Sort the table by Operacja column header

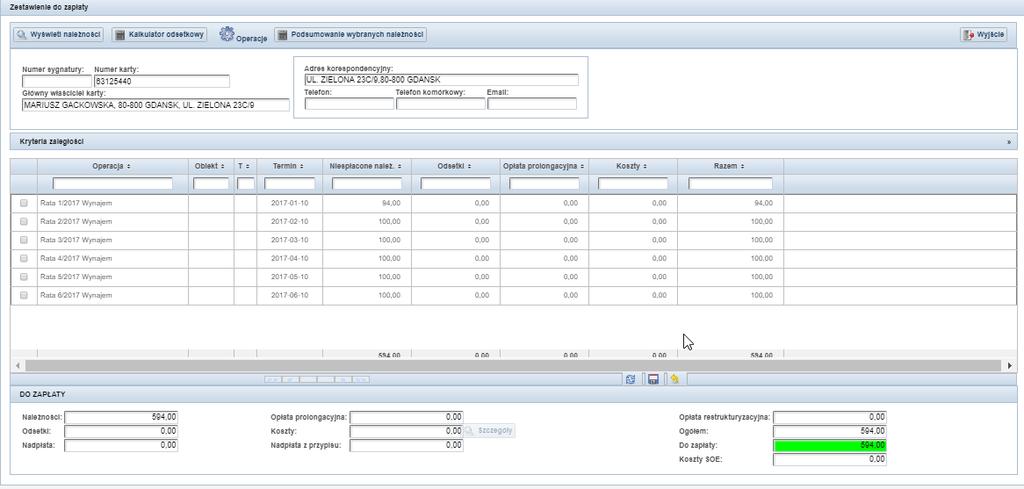[112, 166]
